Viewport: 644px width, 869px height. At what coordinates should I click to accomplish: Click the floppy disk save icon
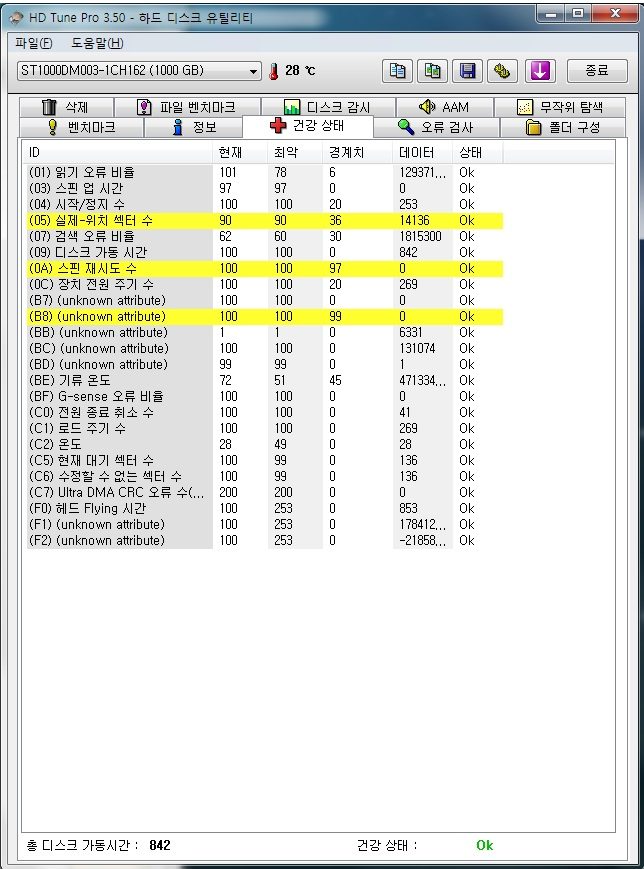point(467,71)
